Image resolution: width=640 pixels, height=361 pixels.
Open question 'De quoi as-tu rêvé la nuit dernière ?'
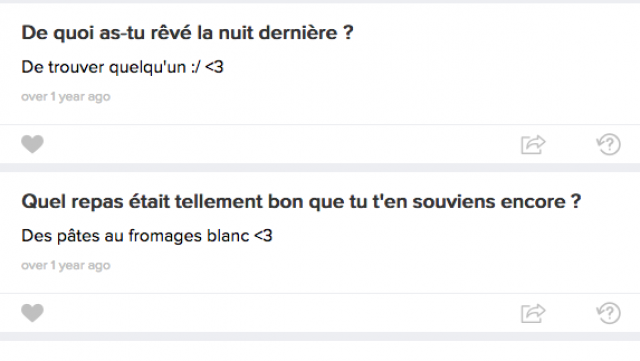187,33
